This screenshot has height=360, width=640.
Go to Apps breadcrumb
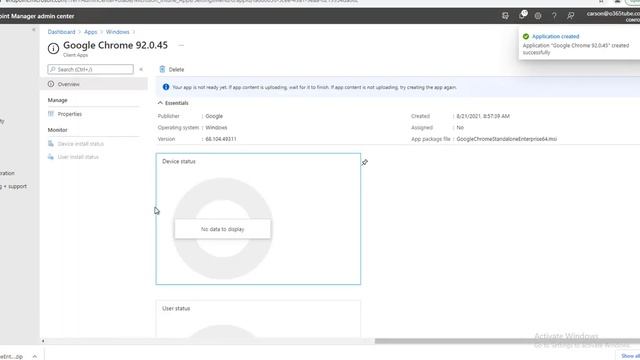pos(91,32)
